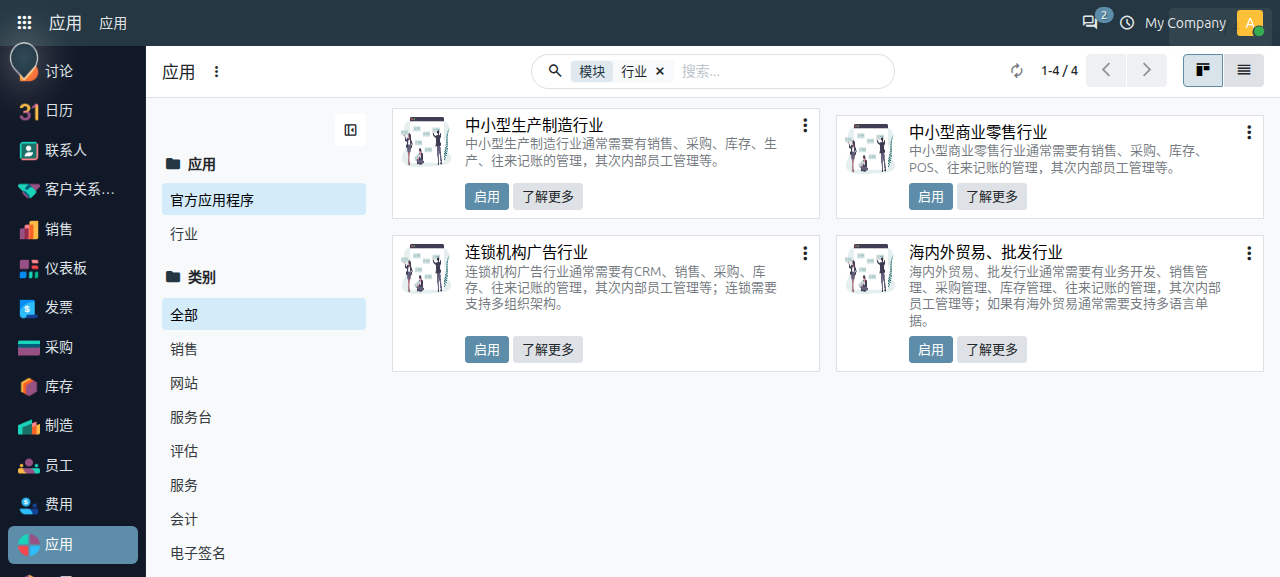Activate 中小型生产制造行业 with 启用
This screenshot has height=577, width=1280.
487,197
